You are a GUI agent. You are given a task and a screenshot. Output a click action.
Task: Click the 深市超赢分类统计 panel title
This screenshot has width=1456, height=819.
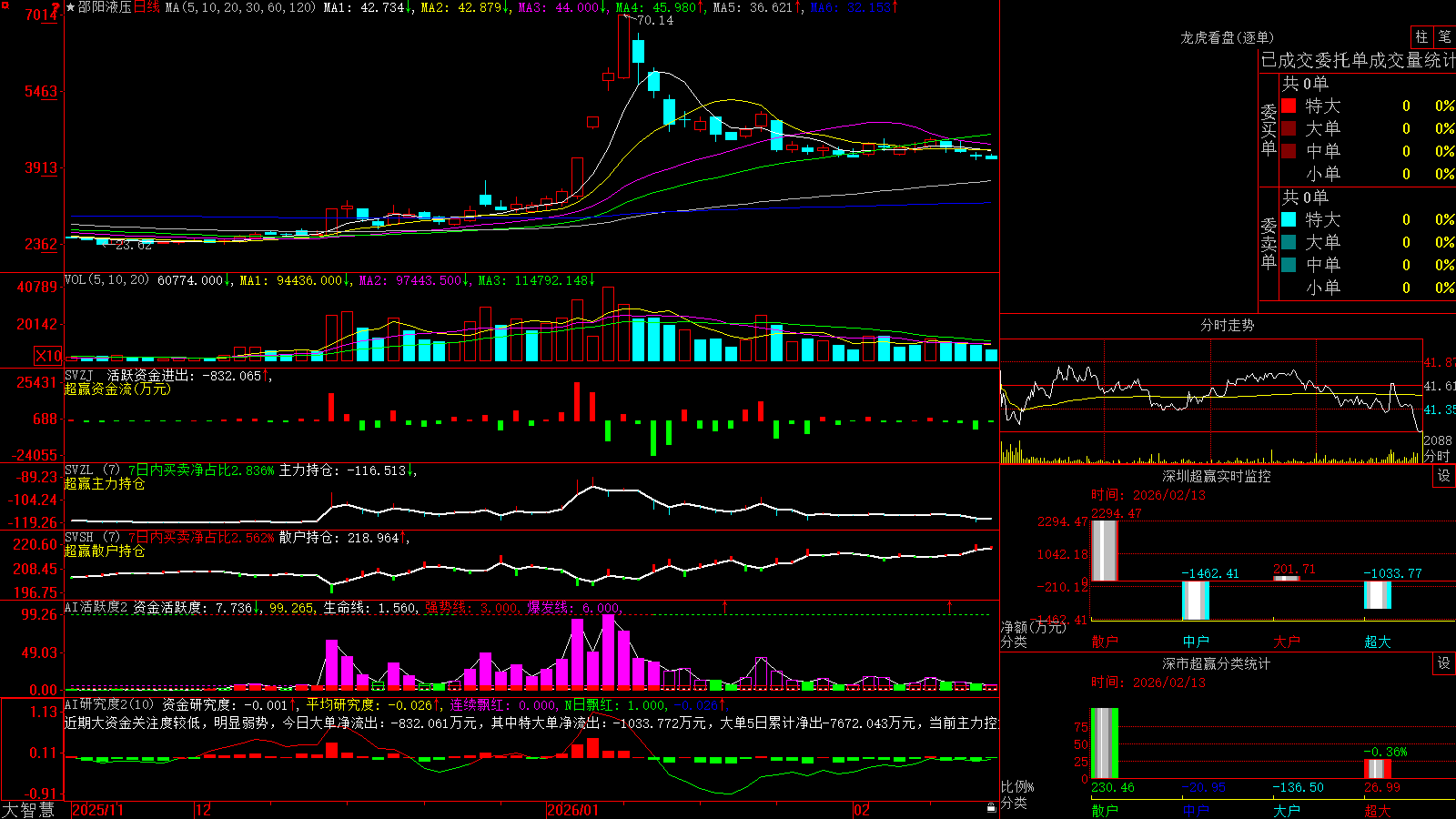(1217, 663)
